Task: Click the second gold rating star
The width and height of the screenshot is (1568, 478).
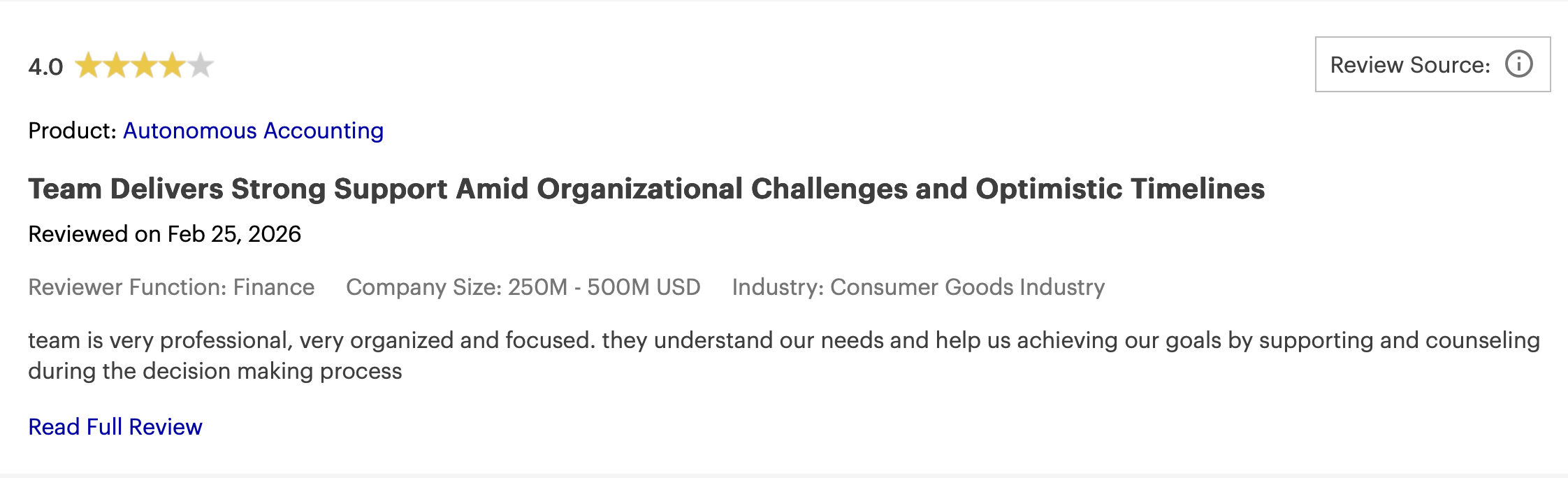Action: pos(116,65)
